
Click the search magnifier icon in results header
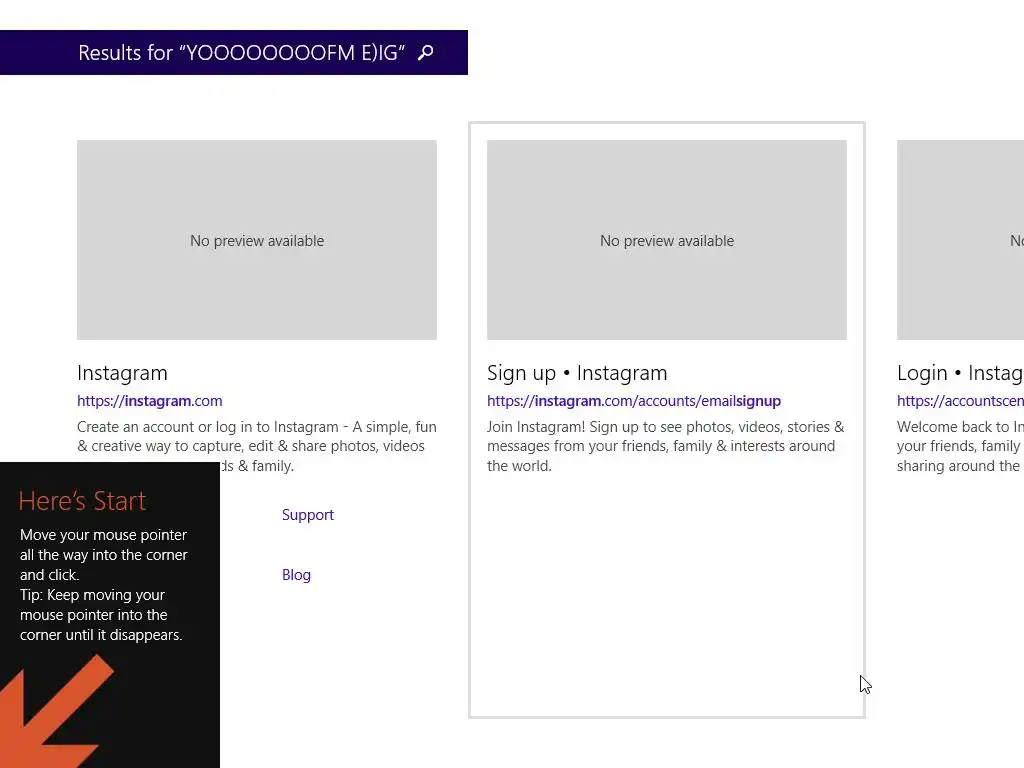point(426,52)
